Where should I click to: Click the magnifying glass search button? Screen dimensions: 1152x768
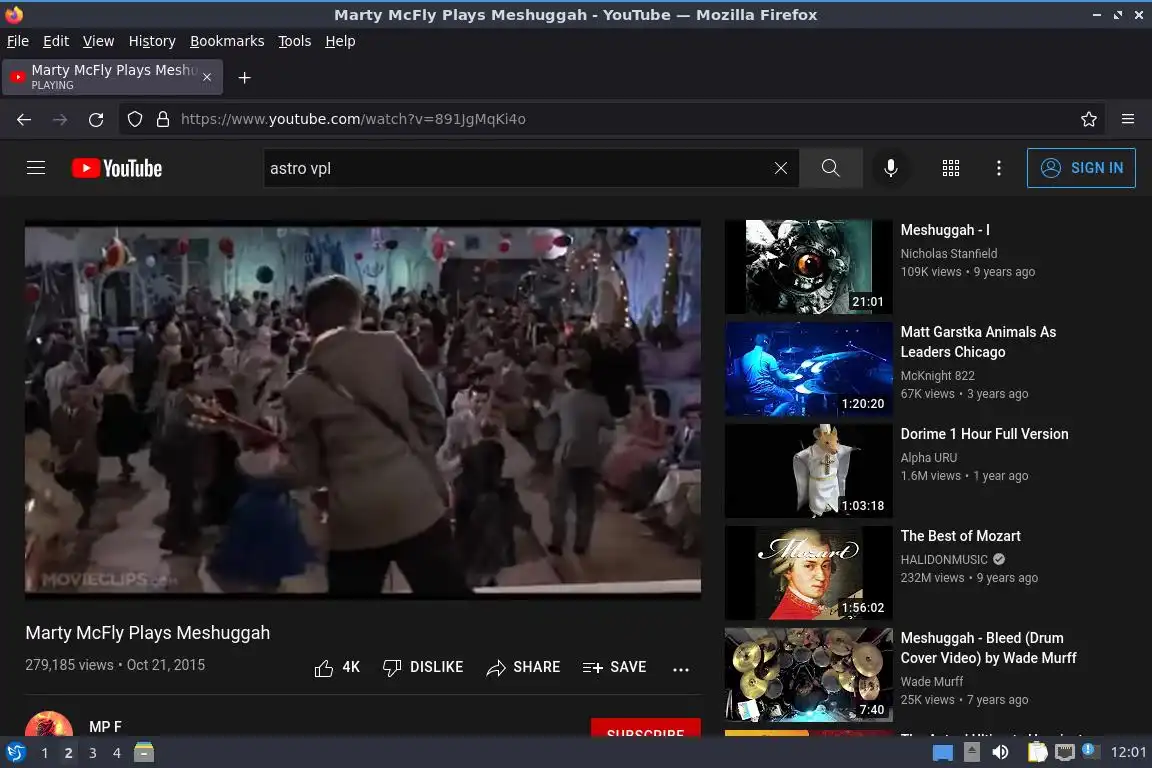coord(830,168)
